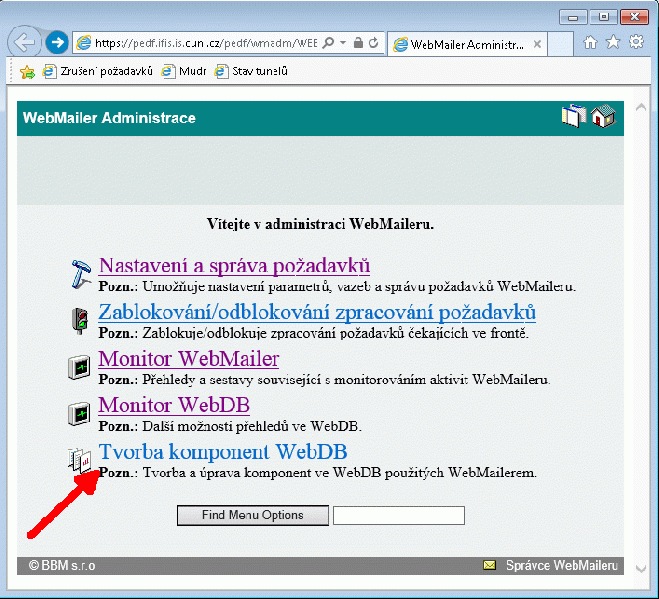
Task: Click the browser Back arrow button
Action: (x=24, y=42)
